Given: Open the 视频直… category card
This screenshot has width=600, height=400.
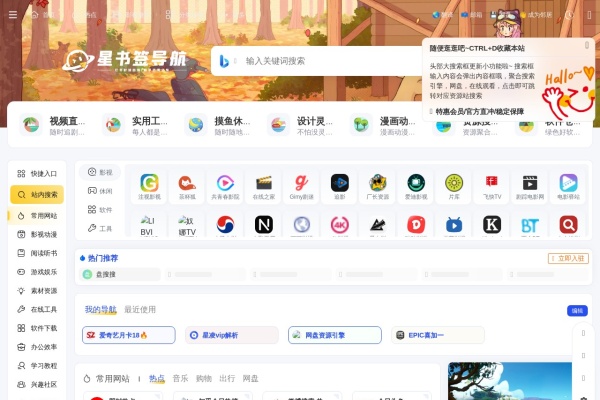Looking at the screenshot, I should [x=52, y=126].
